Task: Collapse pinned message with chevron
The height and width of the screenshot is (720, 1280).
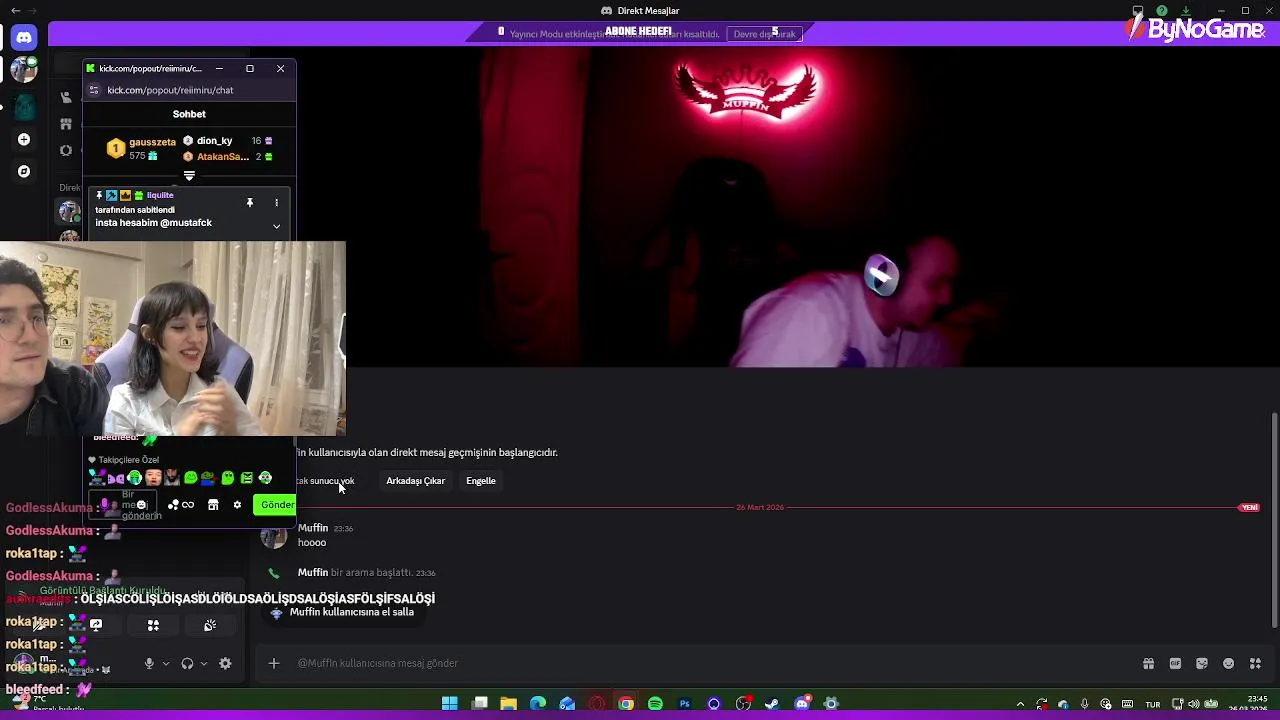Action: 276,226
